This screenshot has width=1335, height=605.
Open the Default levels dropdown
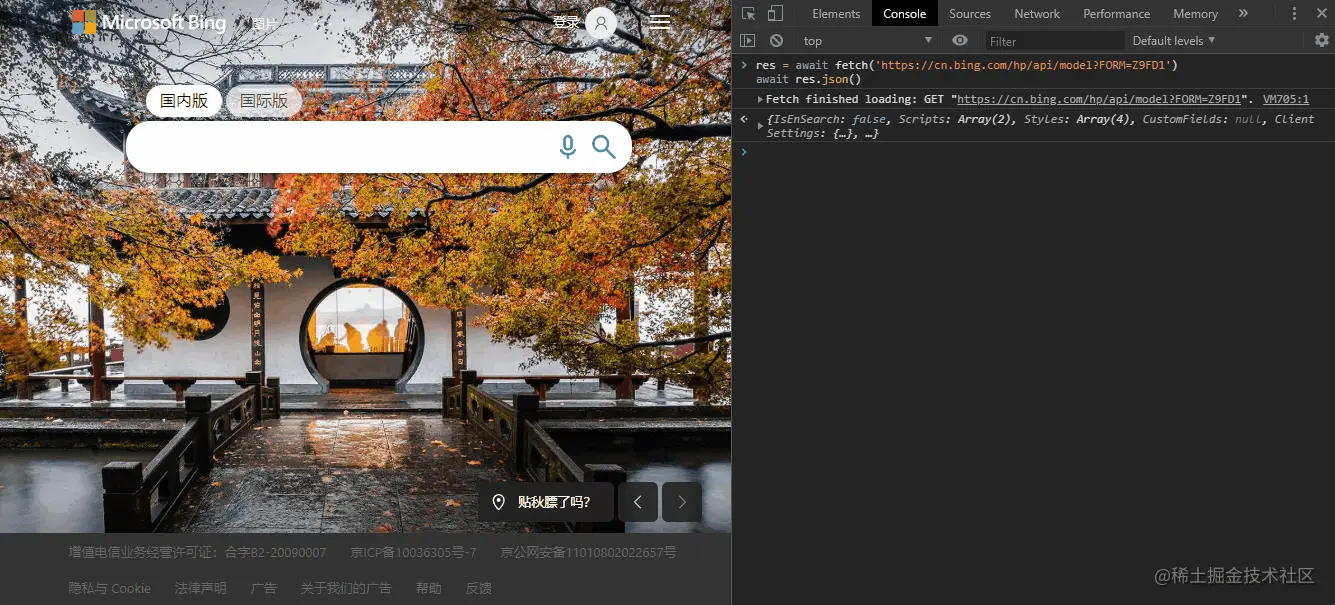click(1174, 40)
